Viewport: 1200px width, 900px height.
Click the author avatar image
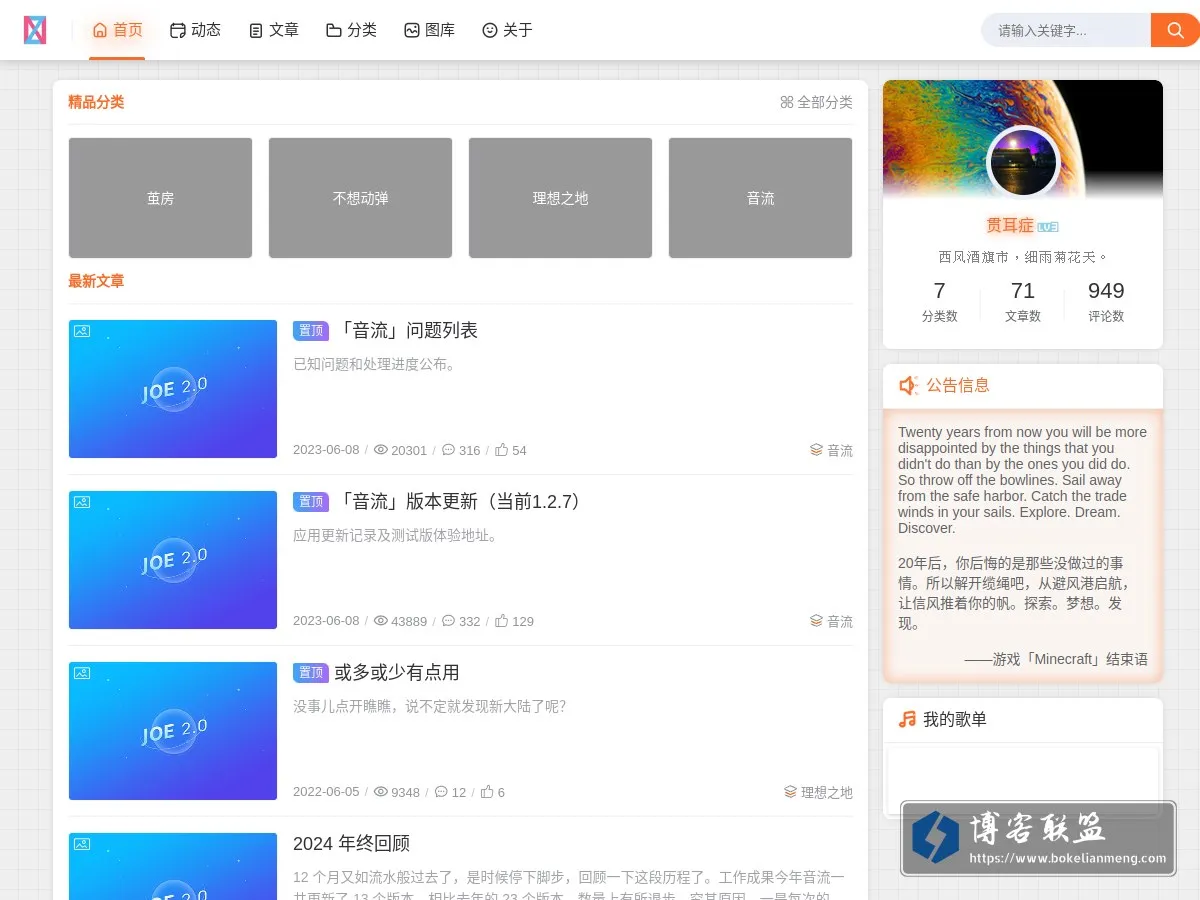pyautogui.click(x=1023, y=163)
